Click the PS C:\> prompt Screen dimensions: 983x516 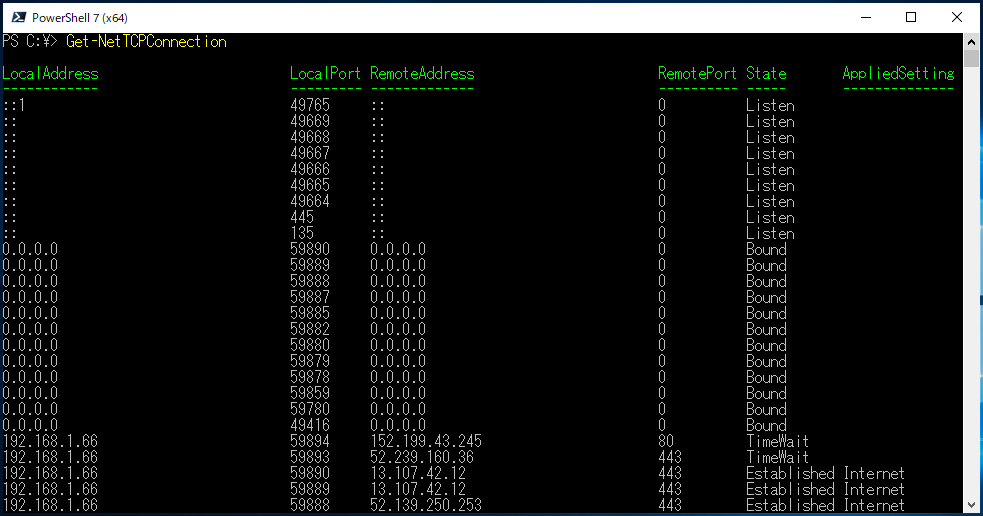(x=30, y=42)
